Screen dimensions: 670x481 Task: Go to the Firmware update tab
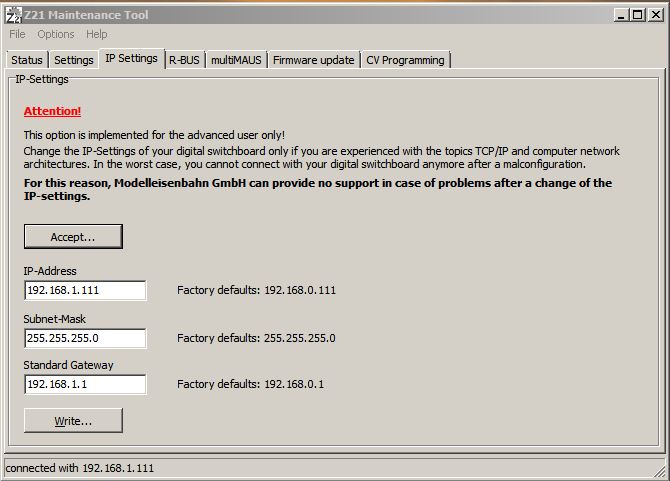tap(314, 60)
